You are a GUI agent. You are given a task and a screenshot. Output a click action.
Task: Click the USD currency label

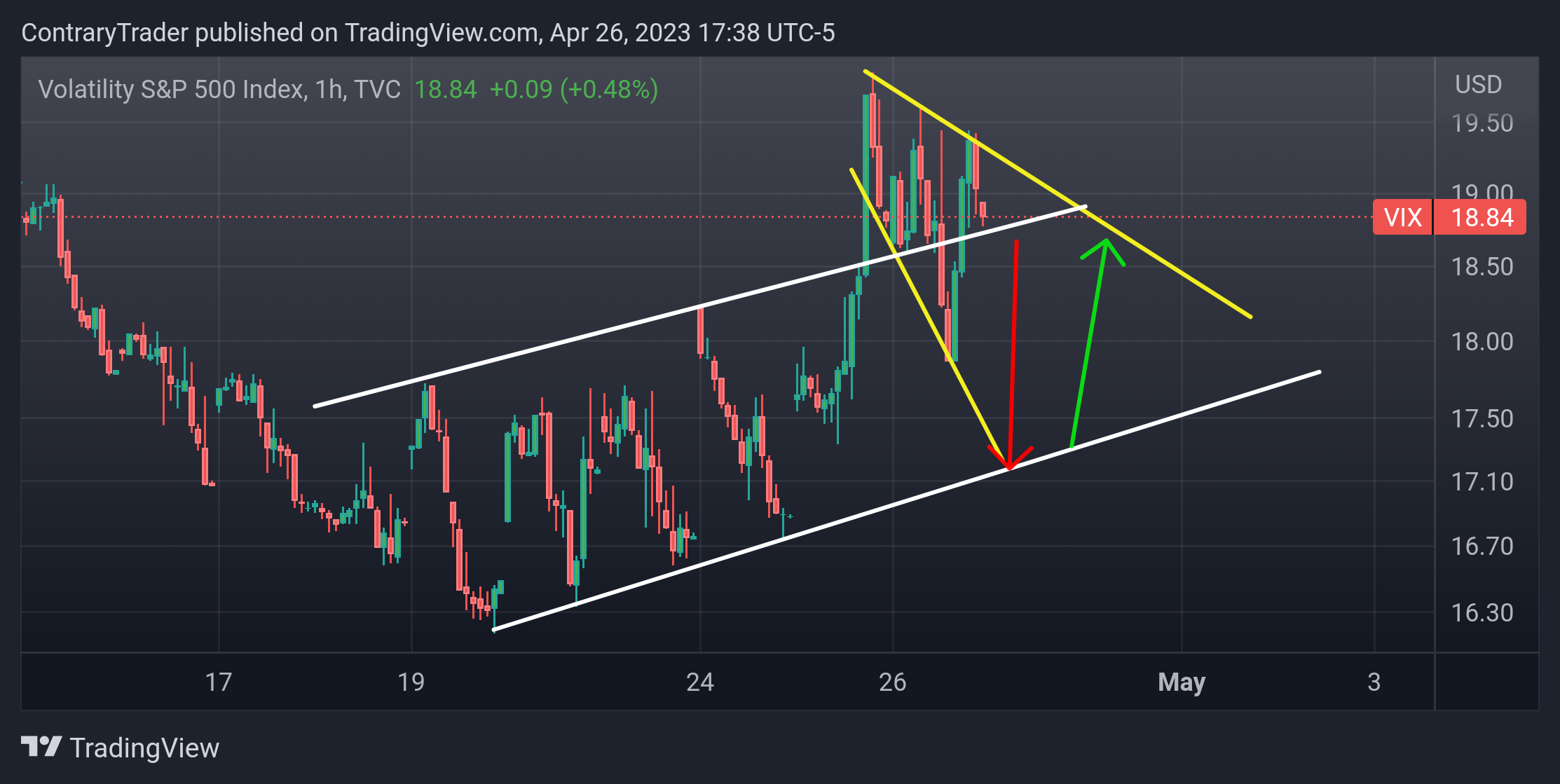tap(1478, 84)
